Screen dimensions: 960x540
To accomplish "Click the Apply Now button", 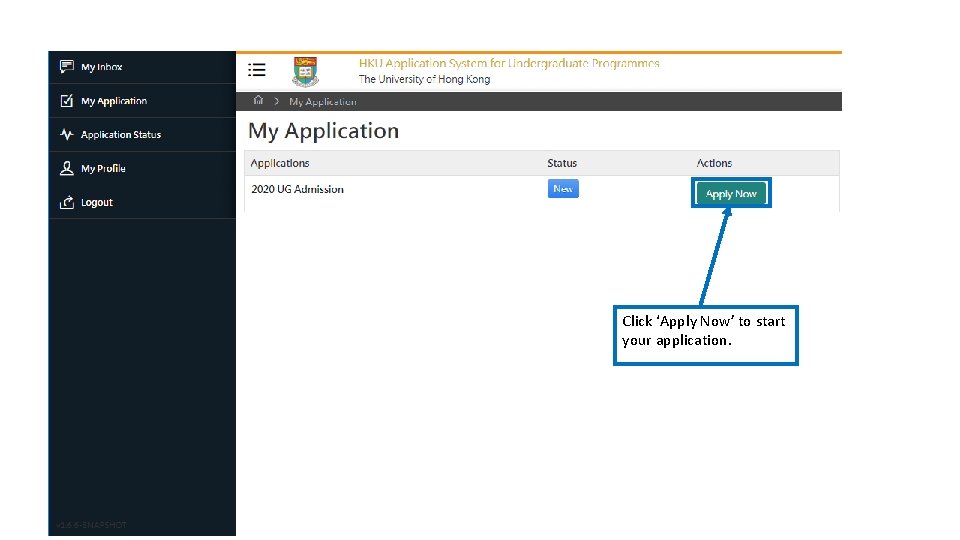I will (x=731, y=193).
